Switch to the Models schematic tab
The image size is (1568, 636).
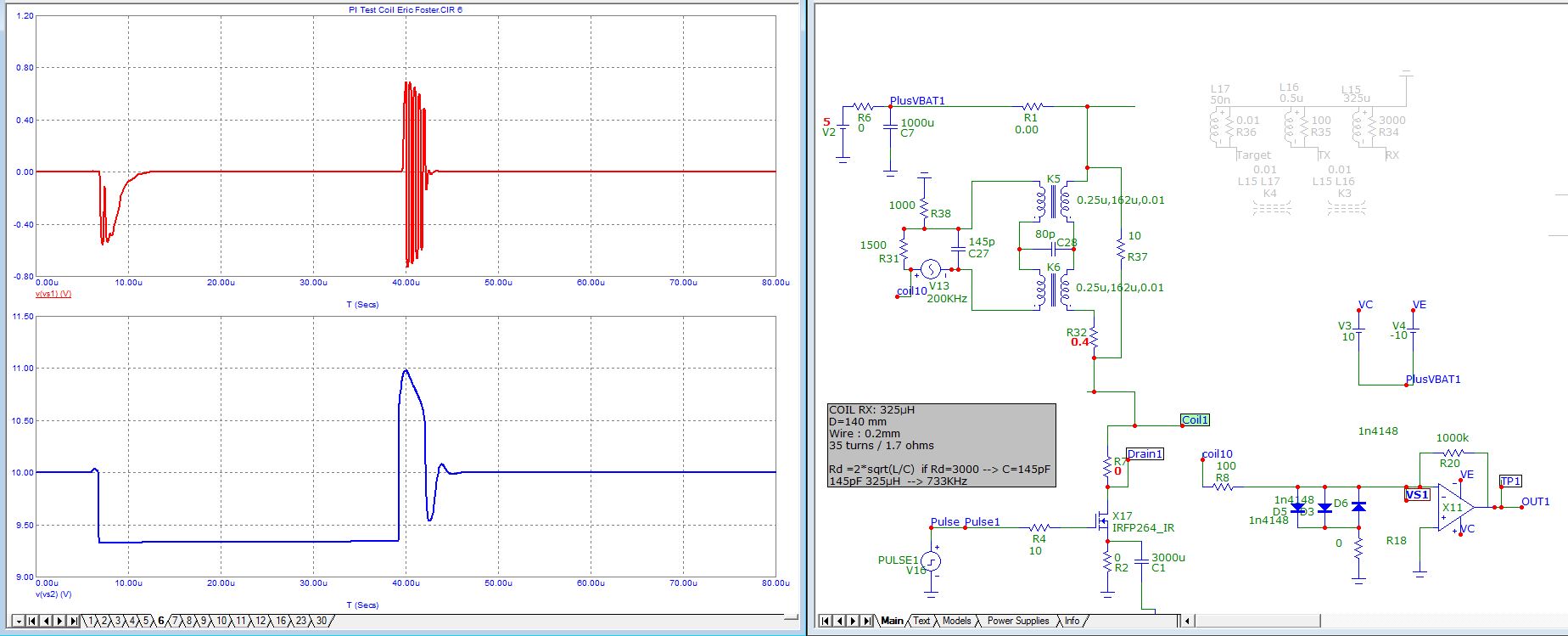point(956,621)
